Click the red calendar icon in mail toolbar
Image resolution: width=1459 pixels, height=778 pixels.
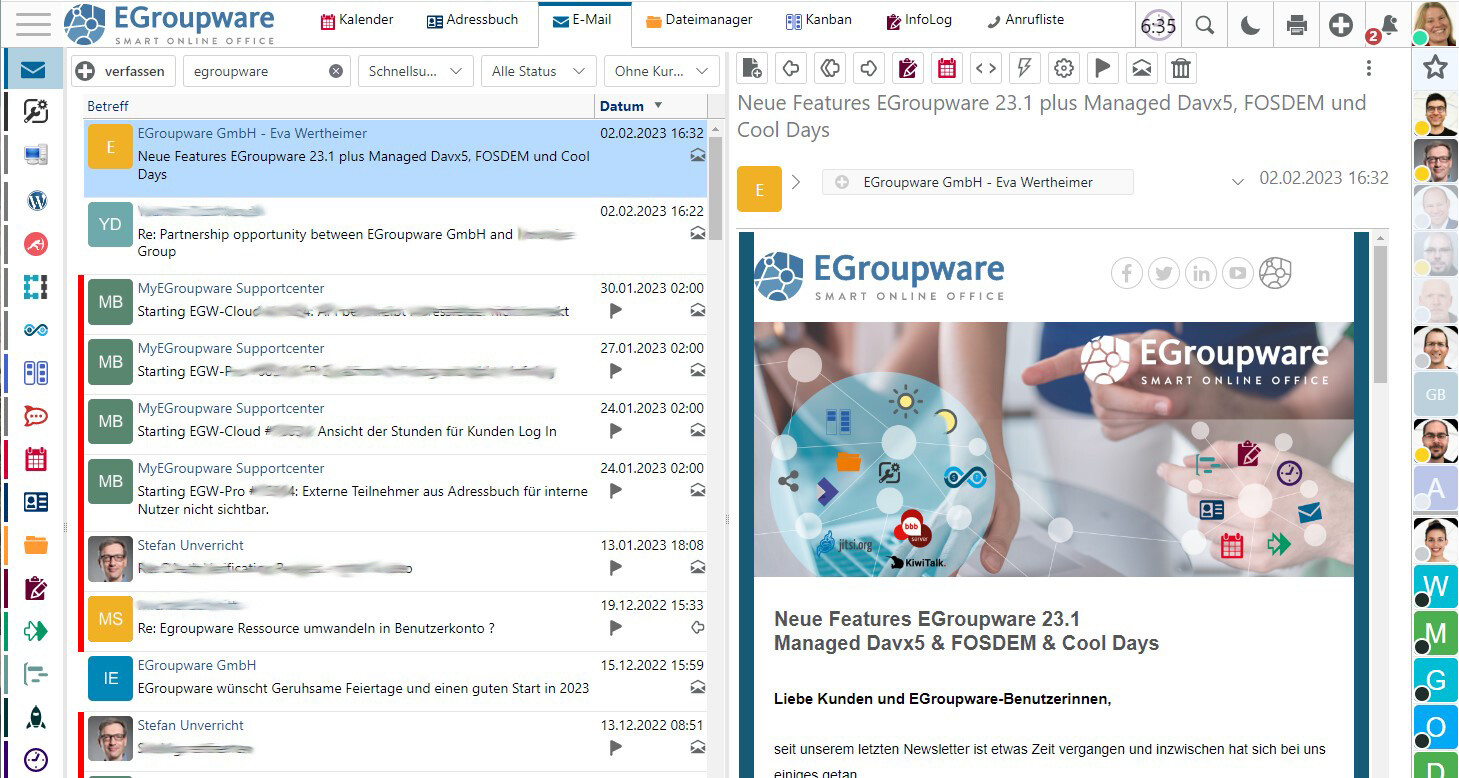point(947,68)
